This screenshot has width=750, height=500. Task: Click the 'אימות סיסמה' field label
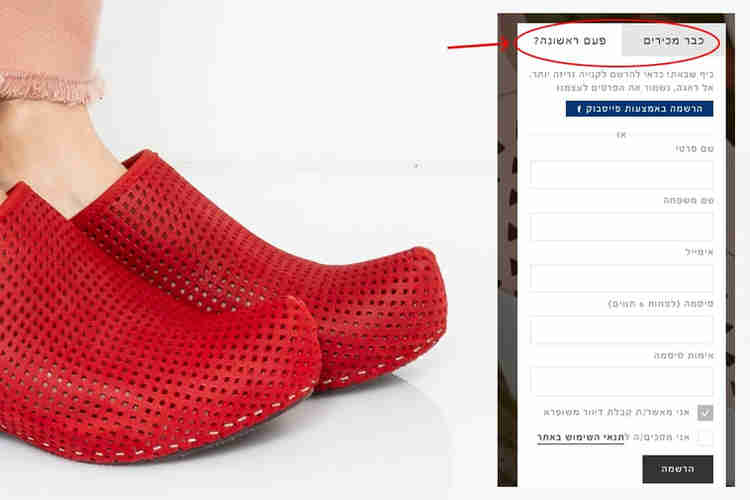pos(684,356)
